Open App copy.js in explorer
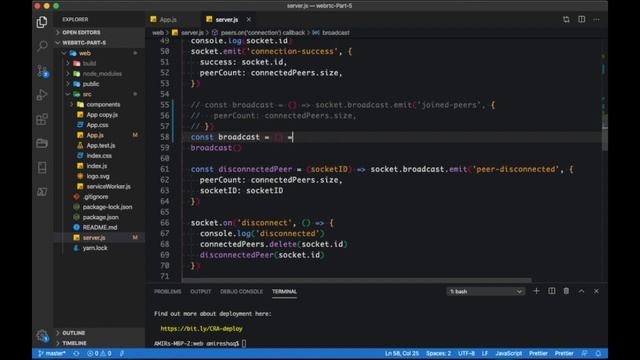This screenshot has height=360, width=640. point(102,115)
